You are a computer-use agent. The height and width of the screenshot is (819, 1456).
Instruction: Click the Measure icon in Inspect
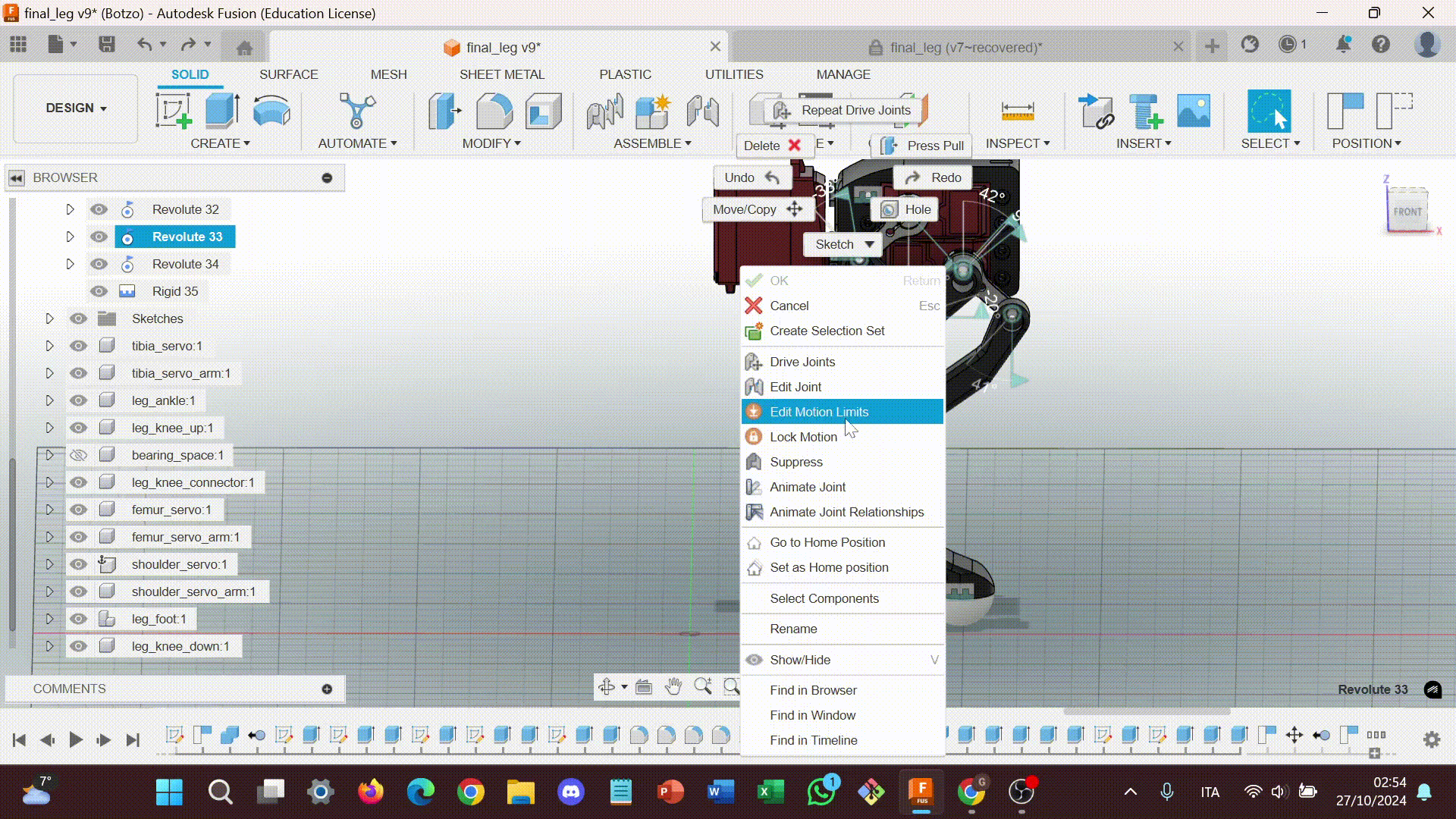tap(1017, 111)
